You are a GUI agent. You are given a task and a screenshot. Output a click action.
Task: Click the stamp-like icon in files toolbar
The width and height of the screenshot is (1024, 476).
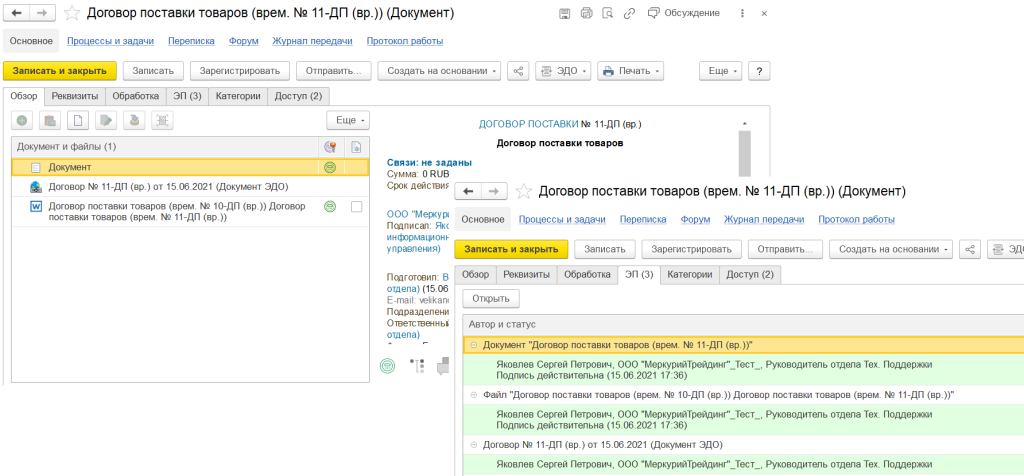tap(134, 120)
